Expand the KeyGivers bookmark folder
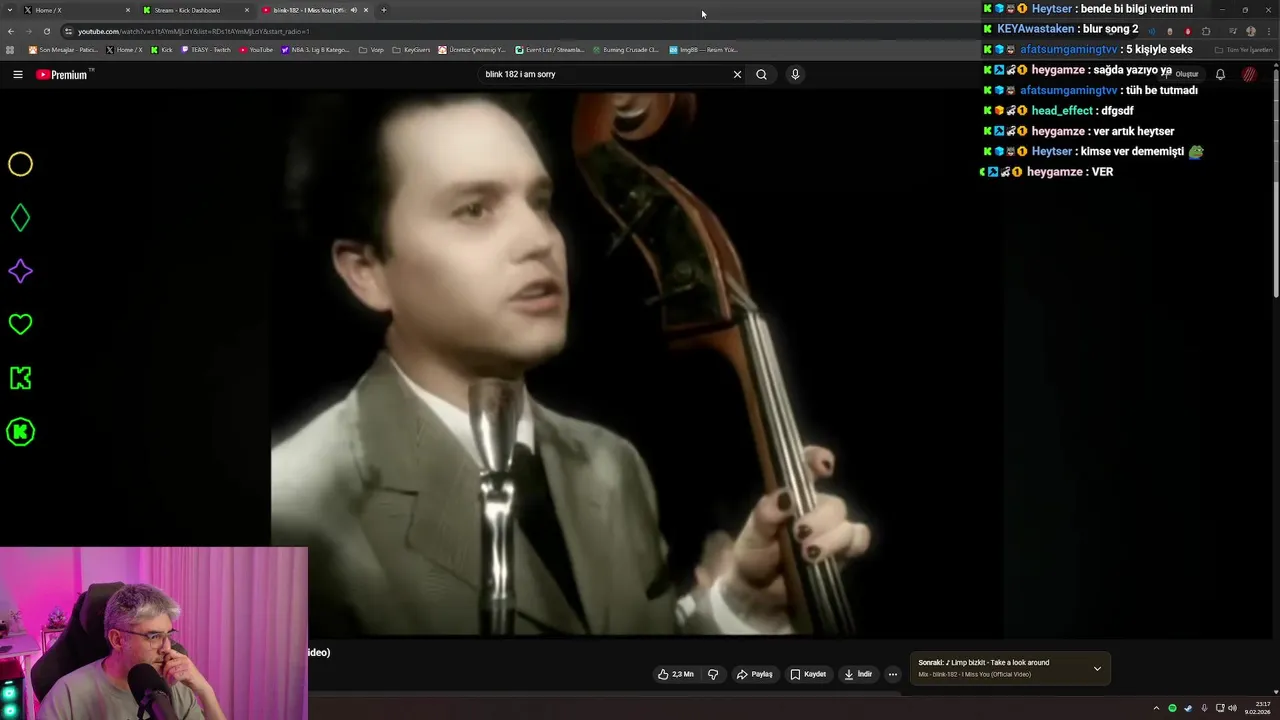This screenshot has width=1280, height=720. click(411, 49)
